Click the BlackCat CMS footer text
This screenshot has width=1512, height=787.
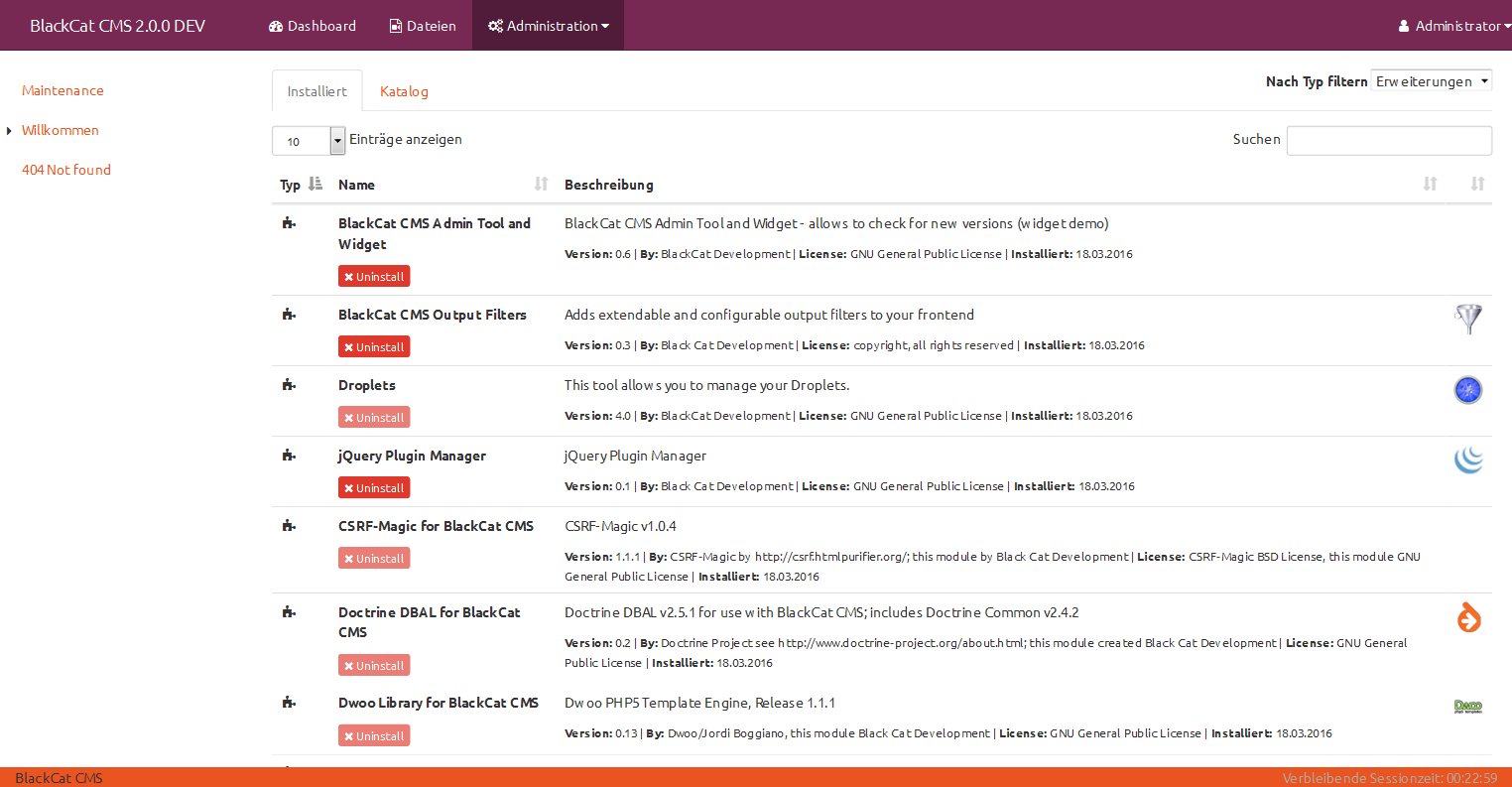click(x=60, y=778)
